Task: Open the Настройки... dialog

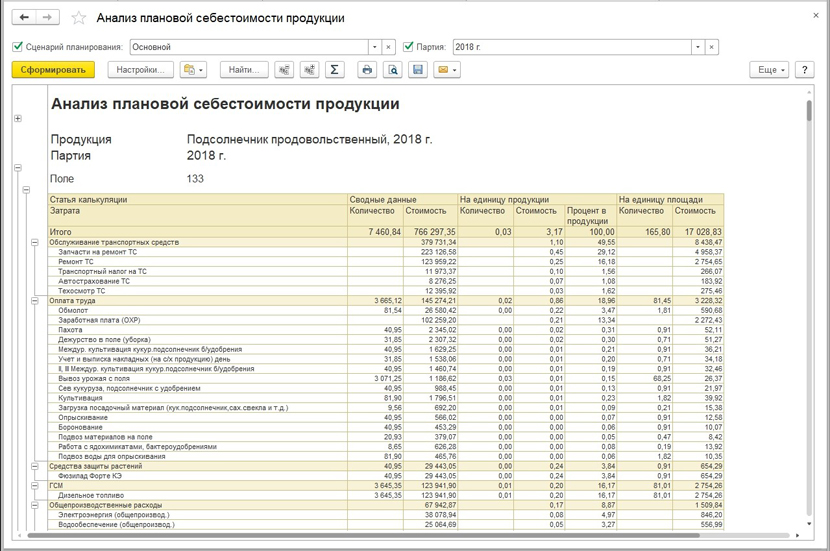Action: tap(139, 70)
